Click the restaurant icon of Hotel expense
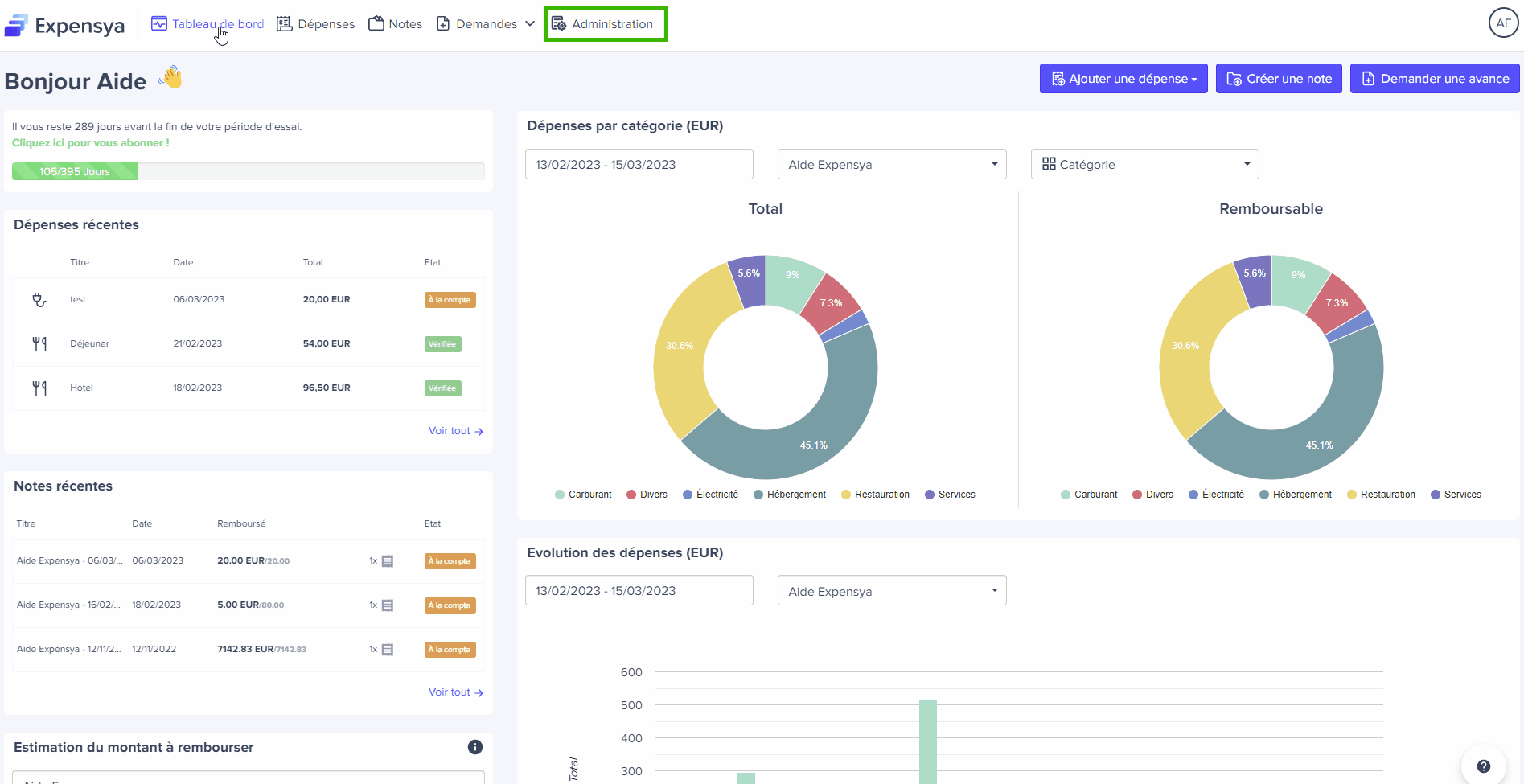The height and width of the screenshot is (784, 1524). click(39, 388)
